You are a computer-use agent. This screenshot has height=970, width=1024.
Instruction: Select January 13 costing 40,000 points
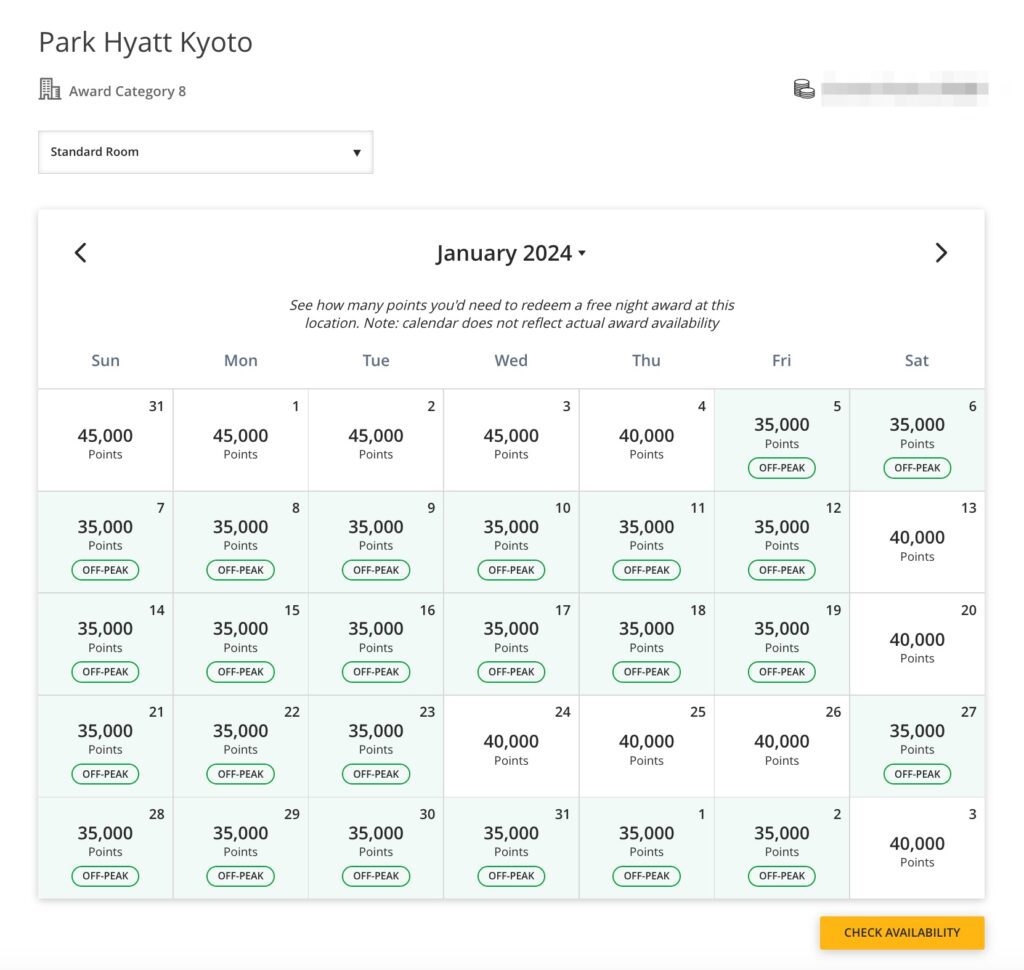[x=916, y=541]
